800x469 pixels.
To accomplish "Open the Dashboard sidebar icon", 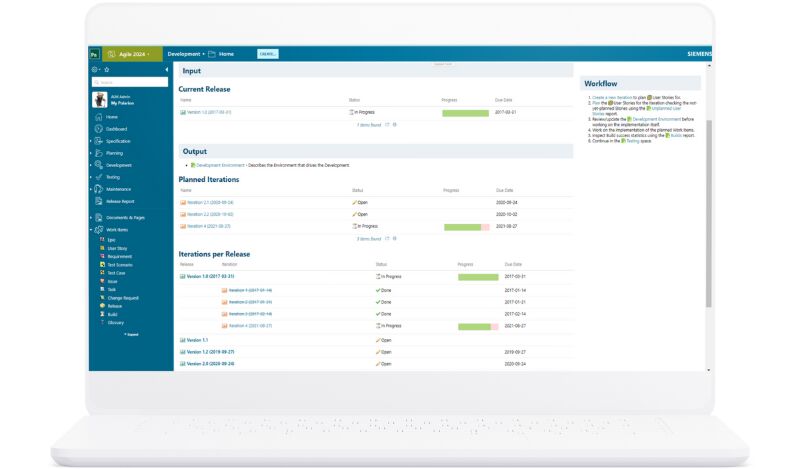I will click(98, 129).
